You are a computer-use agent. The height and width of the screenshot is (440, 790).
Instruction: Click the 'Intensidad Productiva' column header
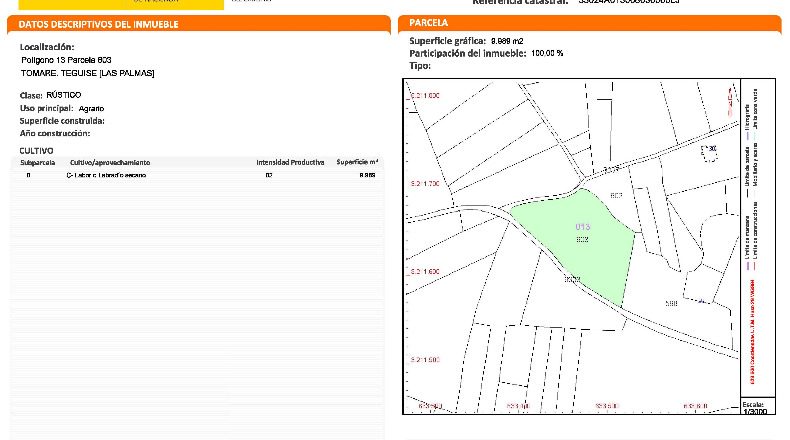click(x=290, y=162)
